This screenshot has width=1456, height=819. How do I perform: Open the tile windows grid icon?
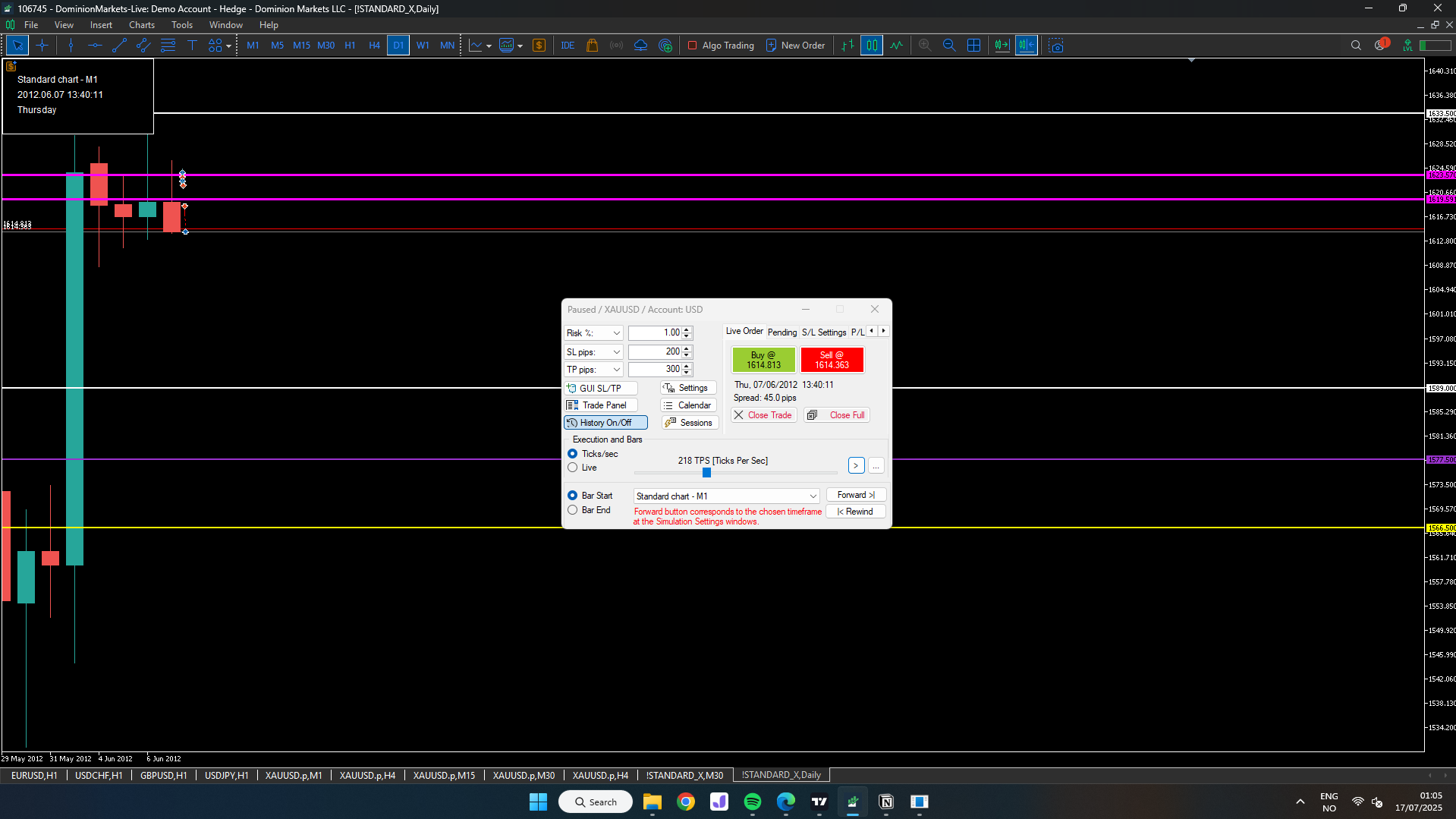pos(973,46)
